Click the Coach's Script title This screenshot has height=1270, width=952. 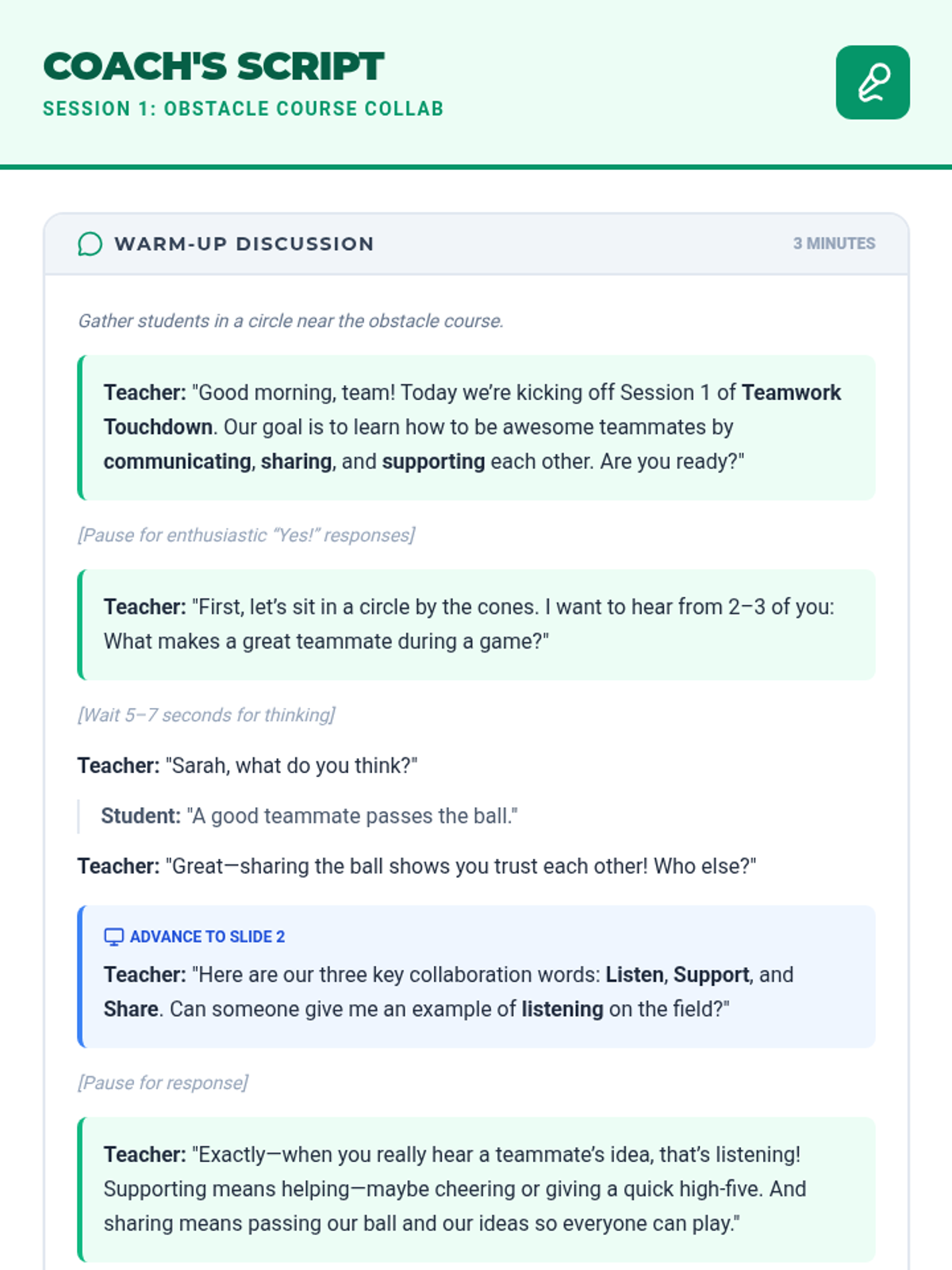213,67
